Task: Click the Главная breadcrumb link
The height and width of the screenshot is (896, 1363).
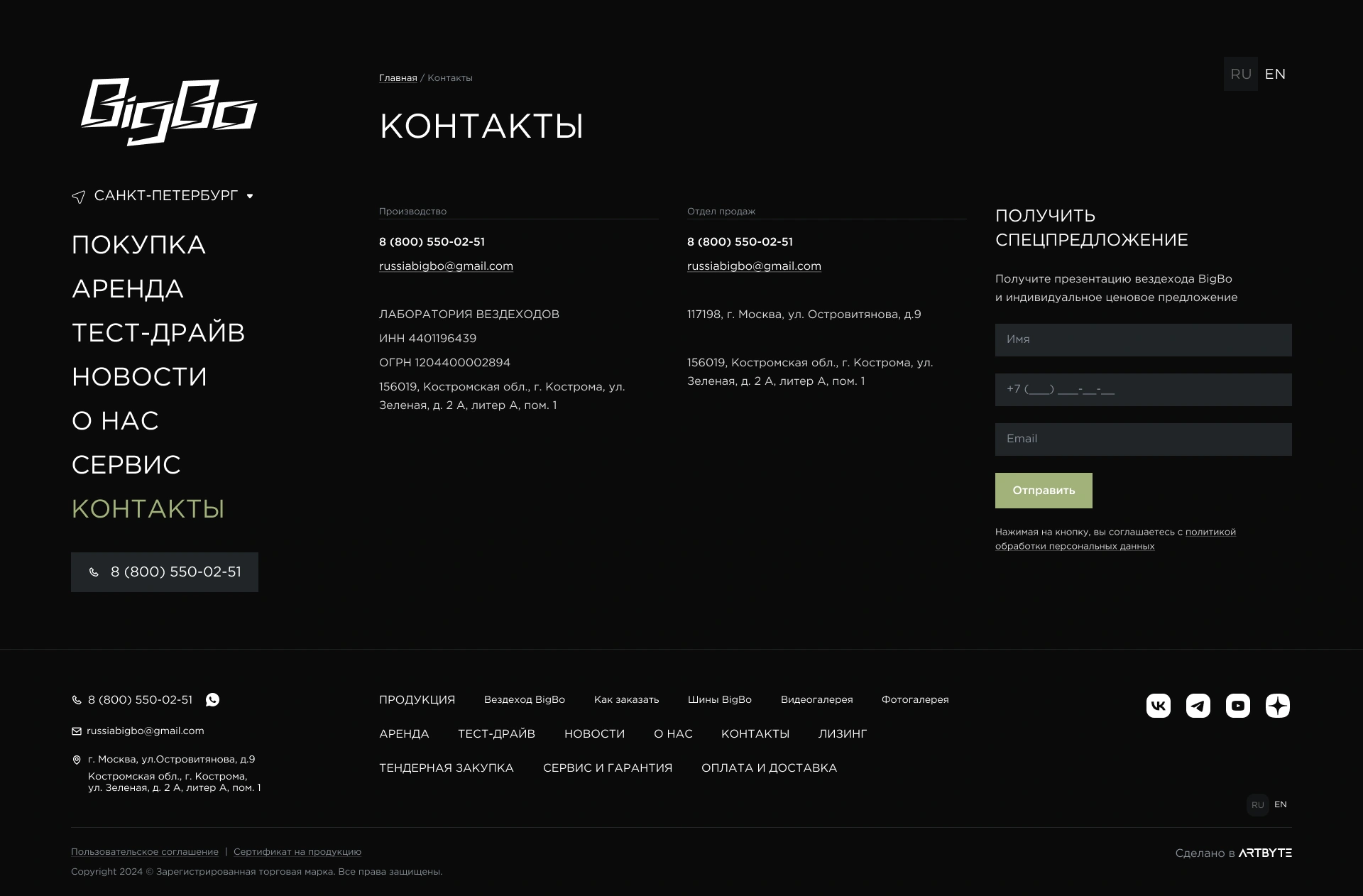Action: click(398, 78)
